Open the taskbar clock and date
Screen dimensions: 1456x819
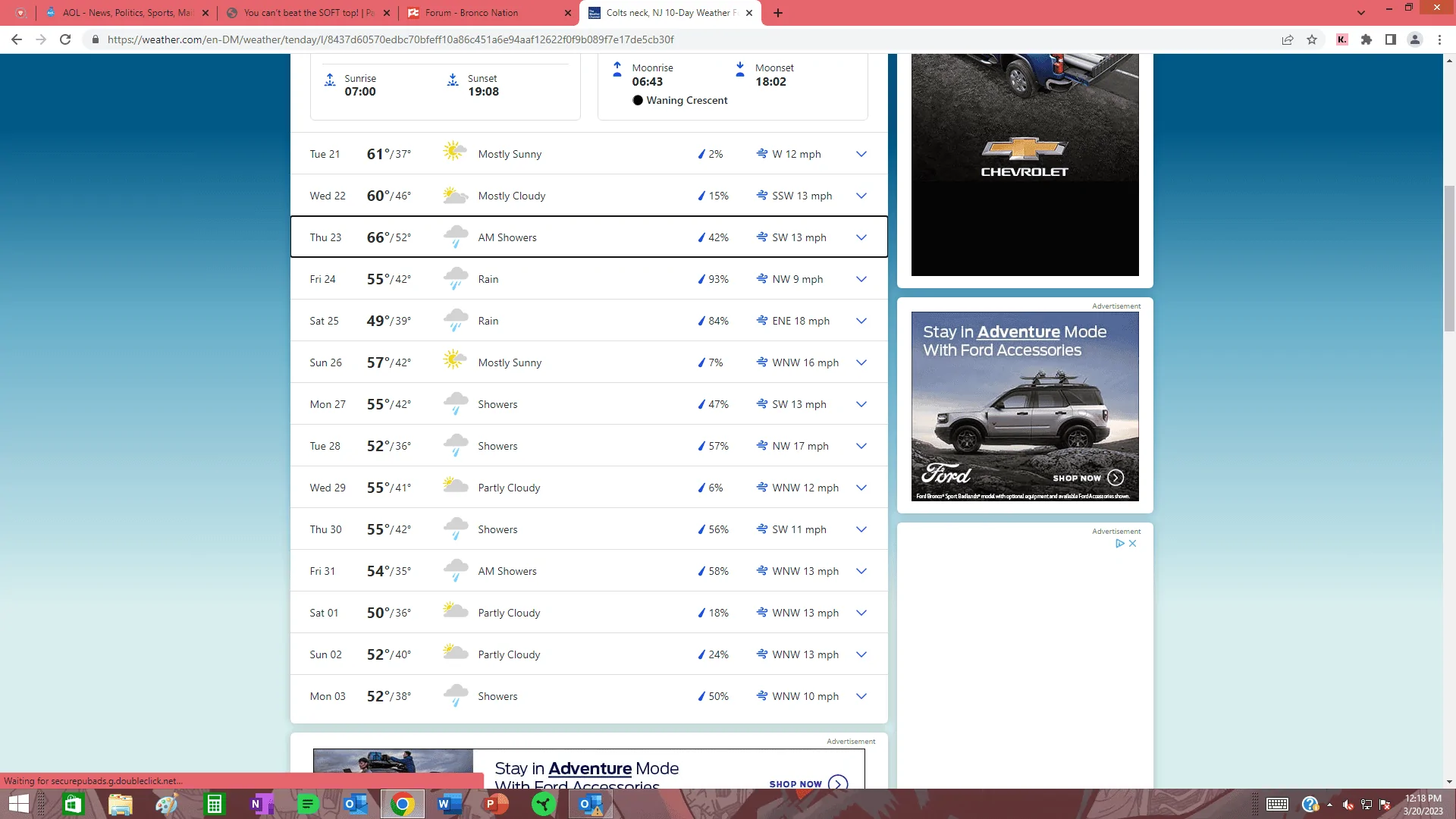[1423, 804]
